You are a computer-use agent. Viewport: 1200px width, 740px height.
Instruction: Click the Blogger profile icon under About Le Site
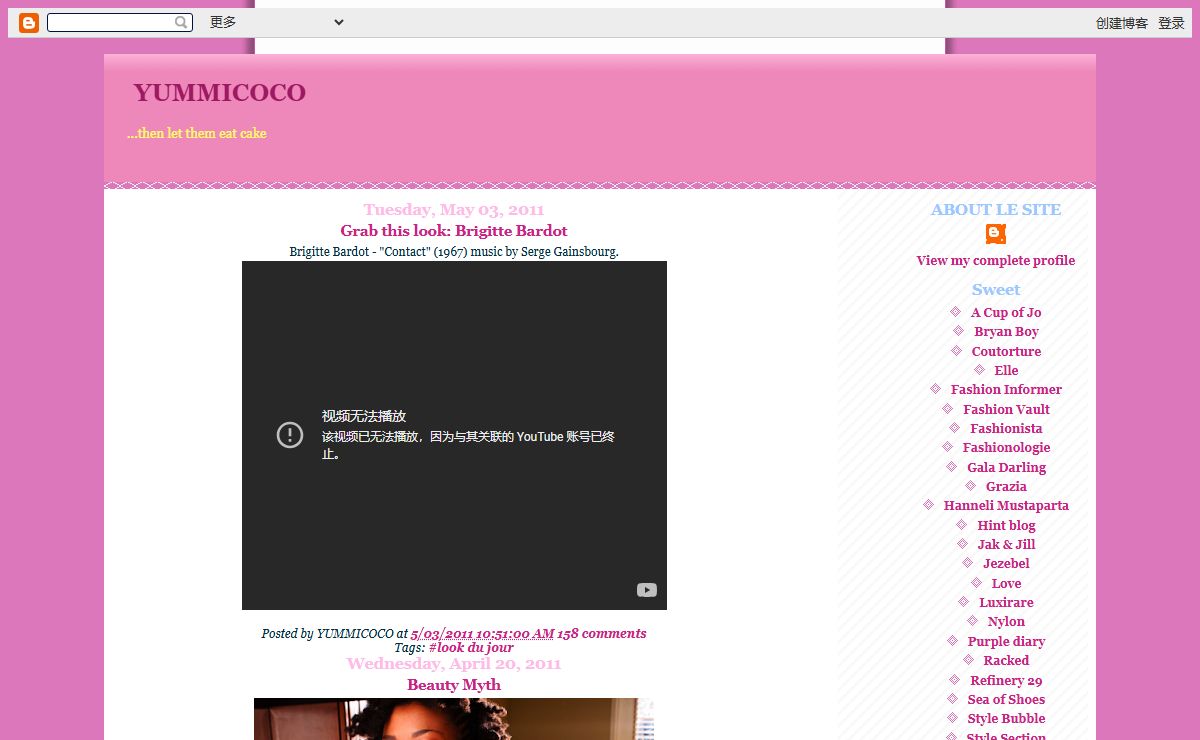pyautogui.click(x=996, y=233)
